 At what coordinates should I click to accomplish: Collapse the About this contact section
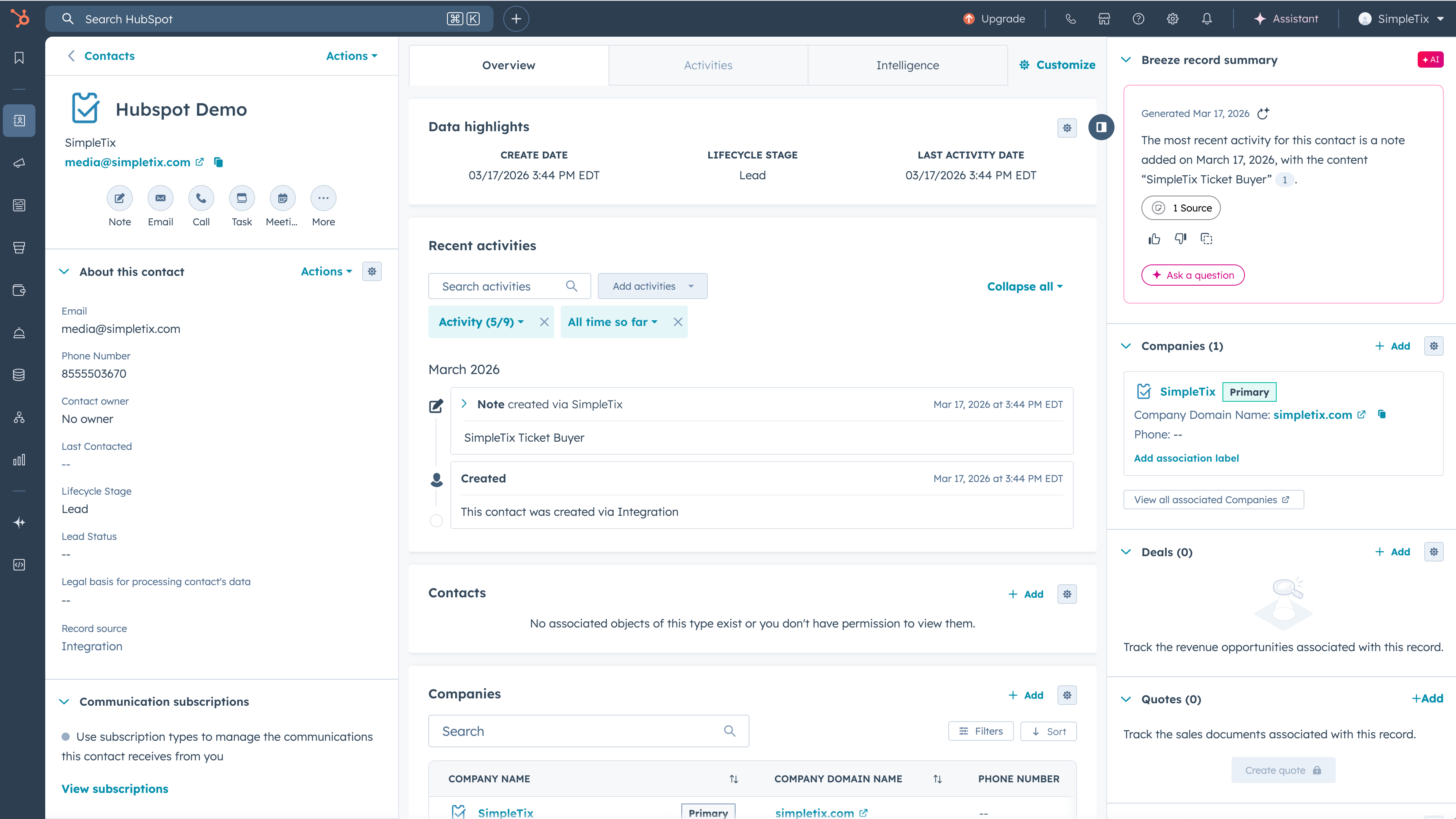click(64, 271)
